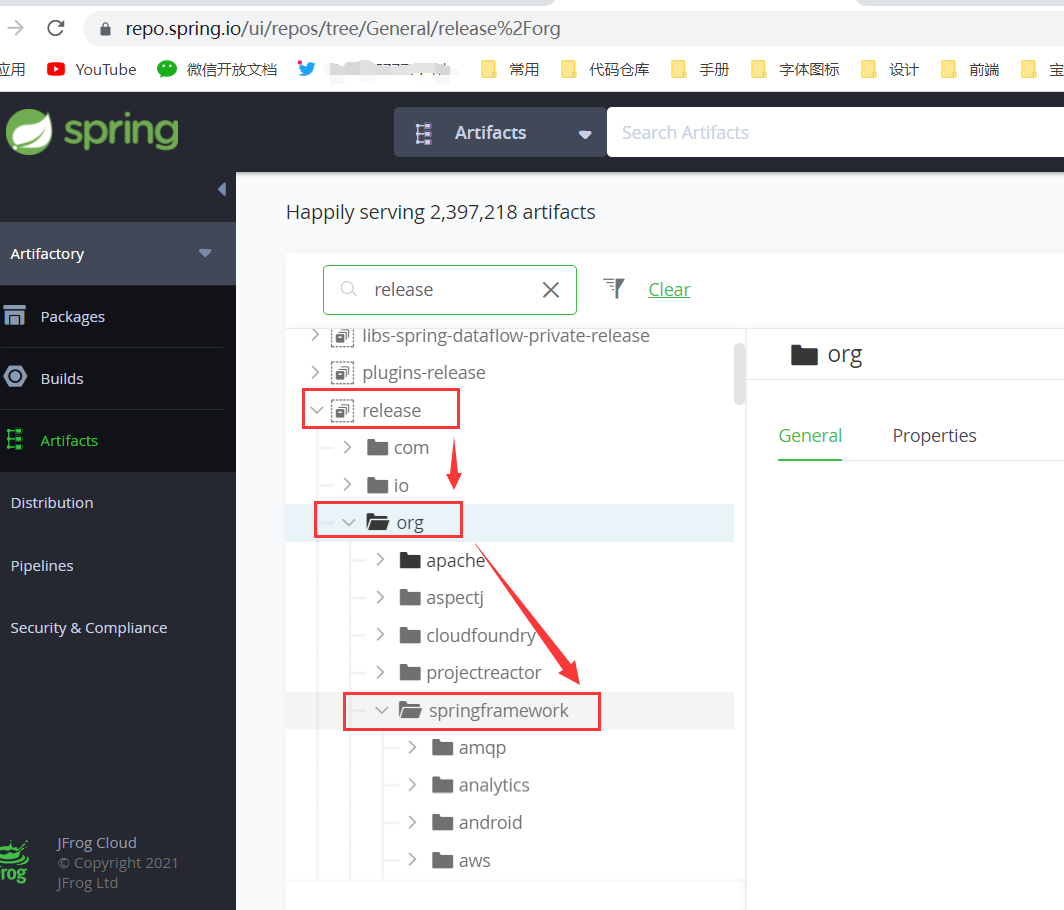This screenshot has width=1064, height=910.
Task: Click the JFrog logo at bottom left
Action: pos(14,861)
